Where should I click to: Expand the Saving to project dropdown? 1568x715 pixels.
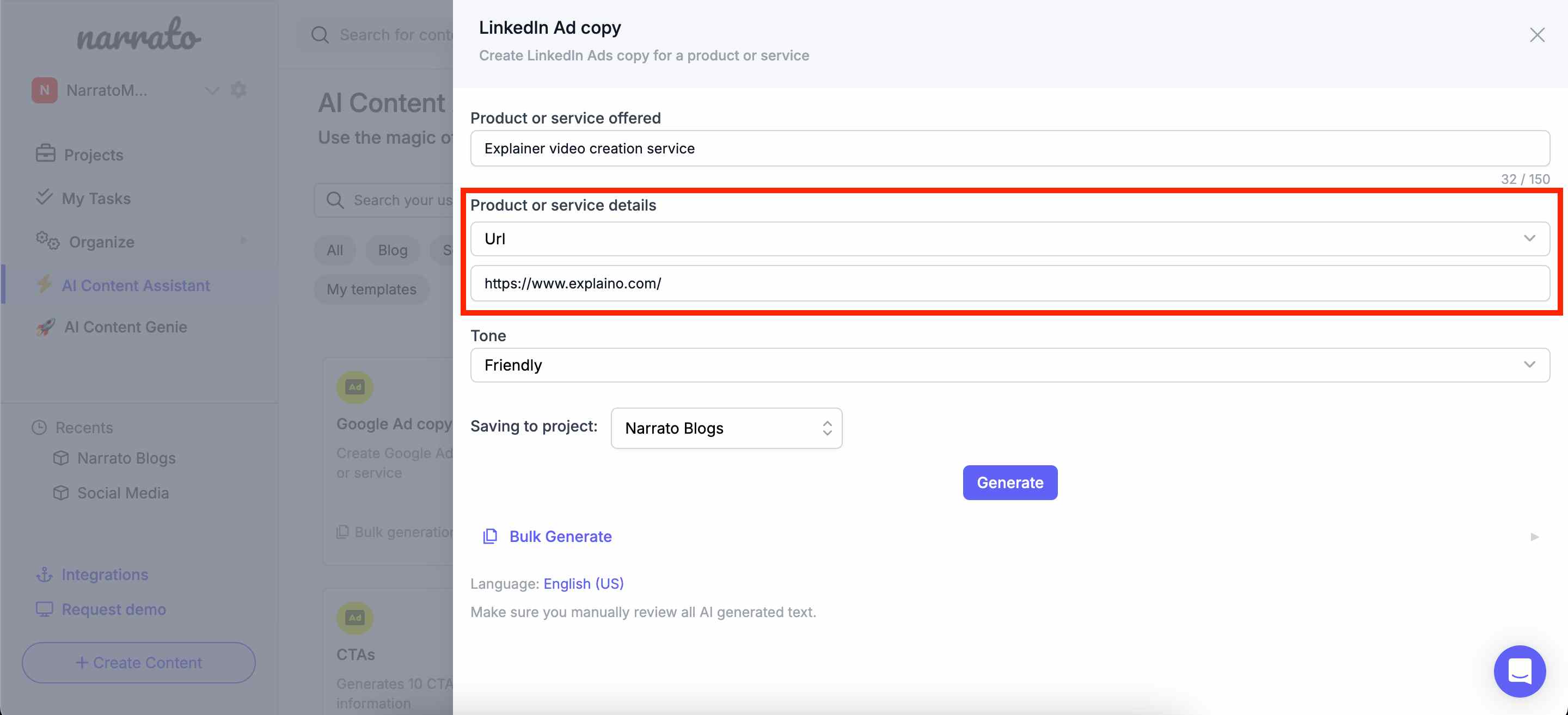click(x=726, y=427)
